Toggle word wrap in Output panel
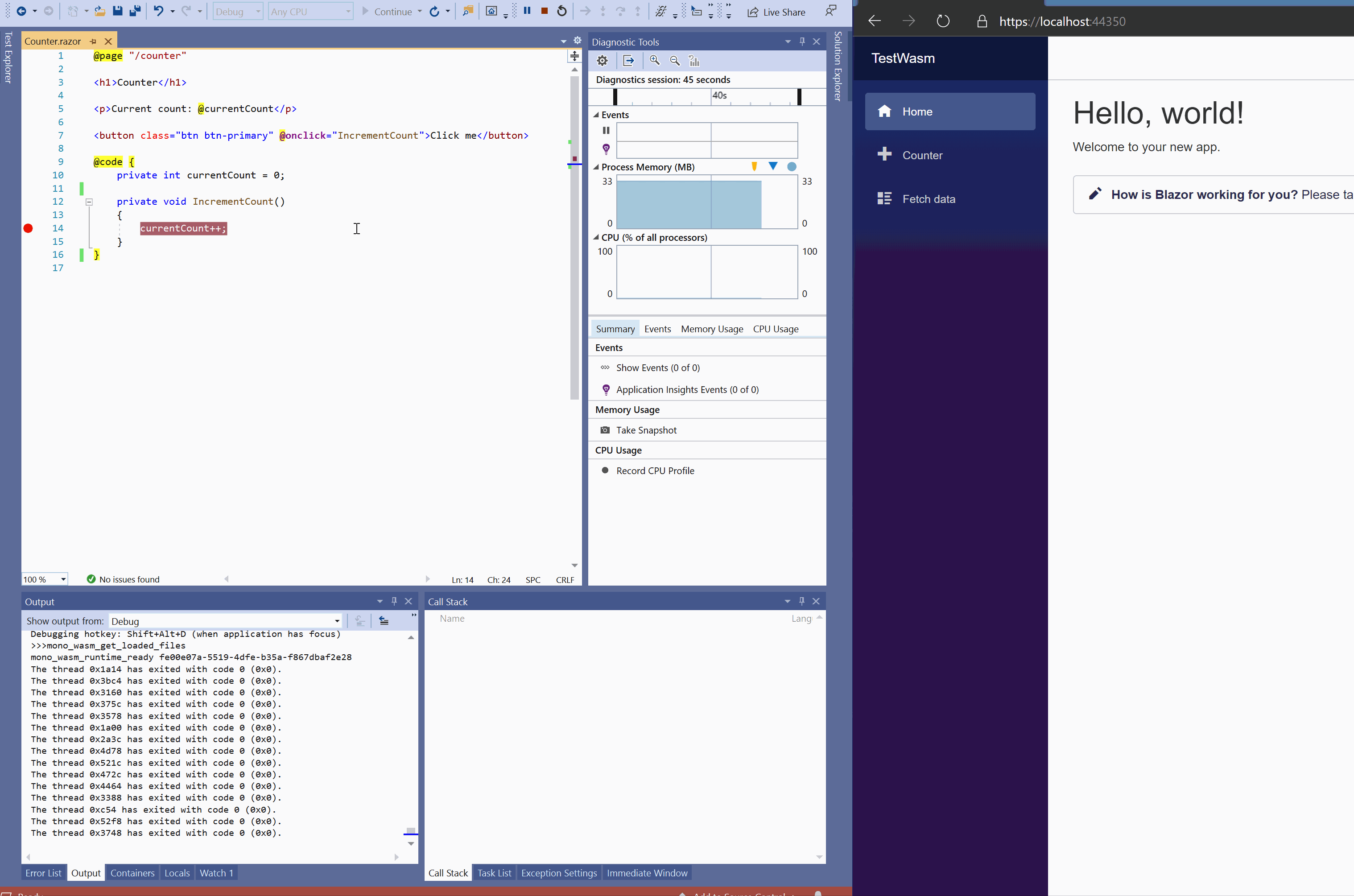The image size is (1354, 896). [x=384, y=620]
